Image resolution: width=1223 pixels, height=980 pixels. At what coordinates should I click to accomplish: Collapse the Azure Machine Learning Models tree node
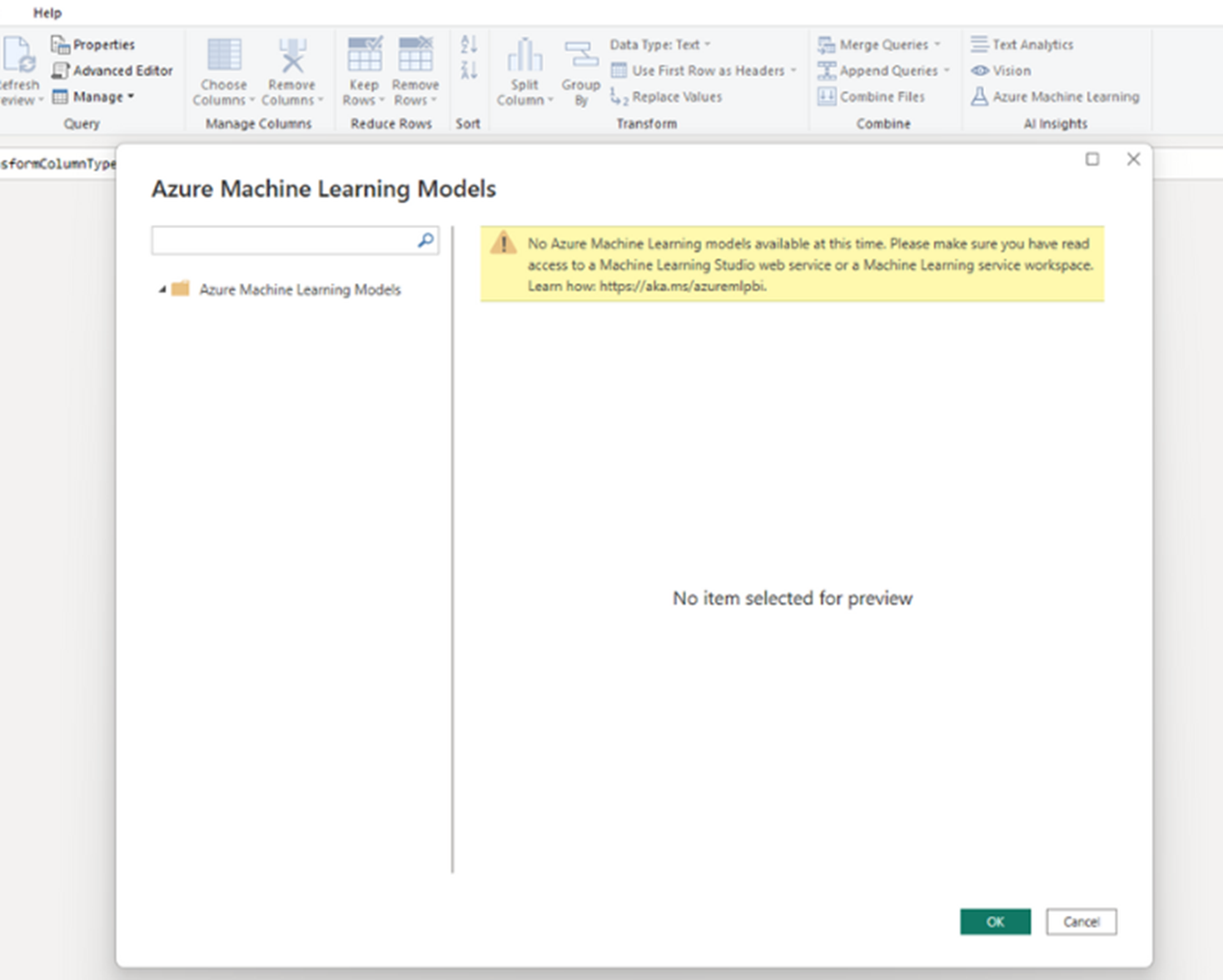(162, 290)
